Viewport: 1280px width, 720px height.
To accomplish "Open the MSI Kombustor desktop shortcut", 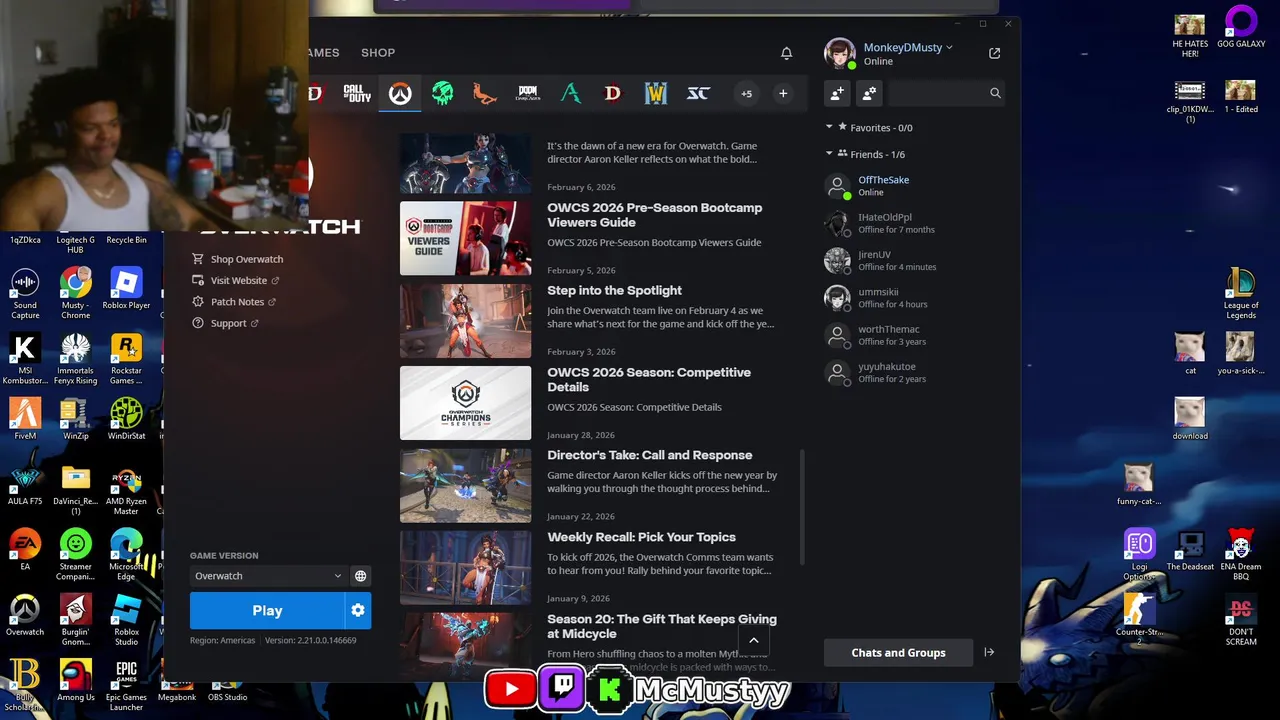I will (x=25, y=360).
